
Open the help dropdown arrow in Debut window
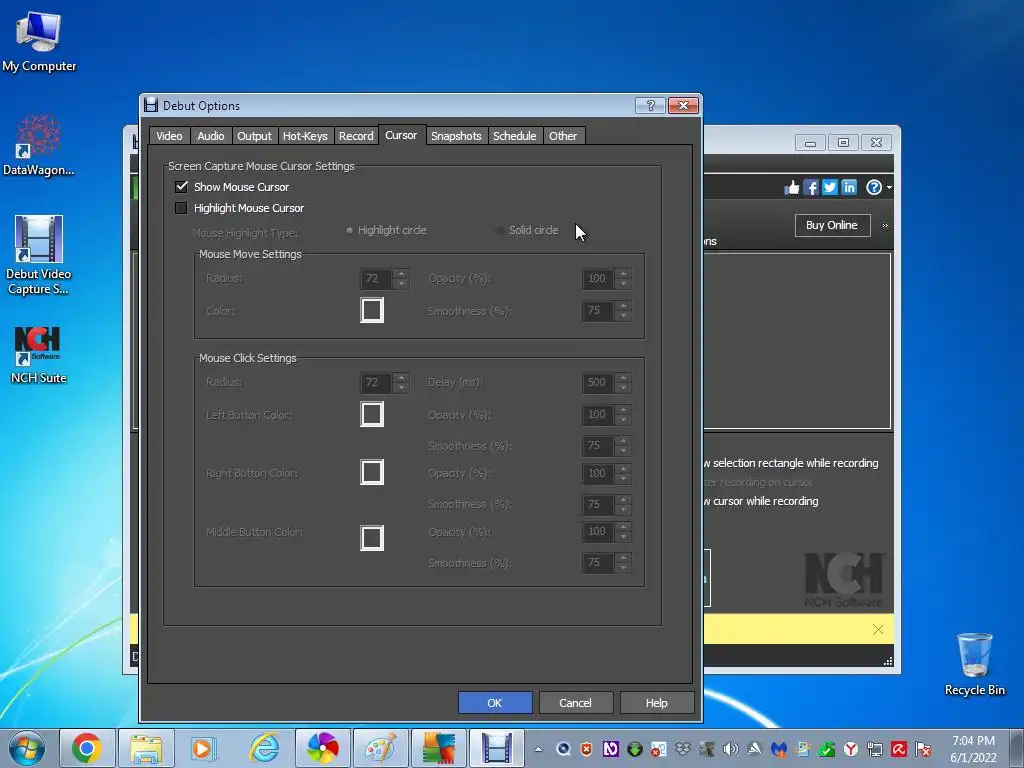(x=889, y=188)
